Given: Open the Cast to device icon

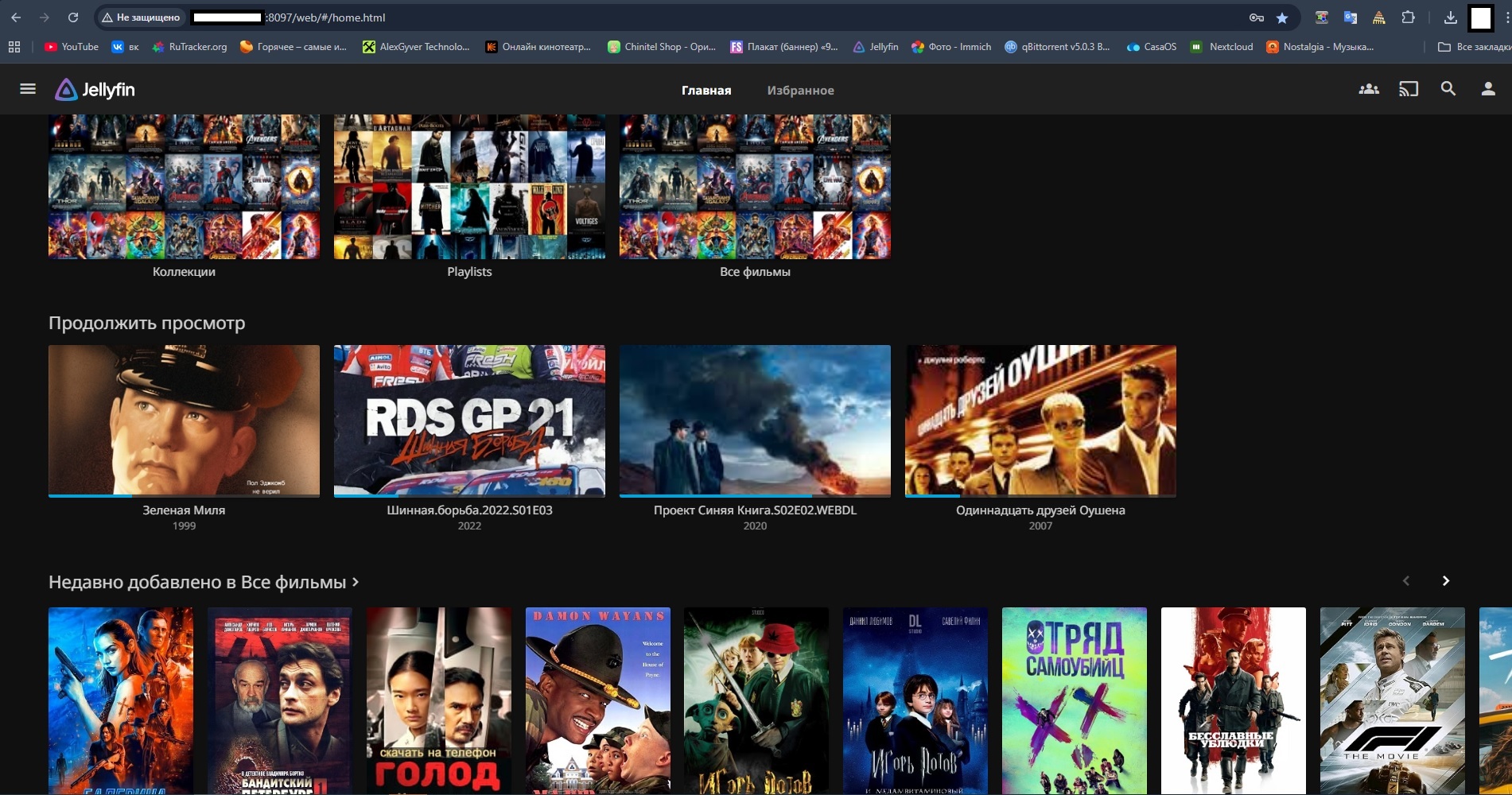Looking at the screenshot, I should click(x=1409, y=89).
